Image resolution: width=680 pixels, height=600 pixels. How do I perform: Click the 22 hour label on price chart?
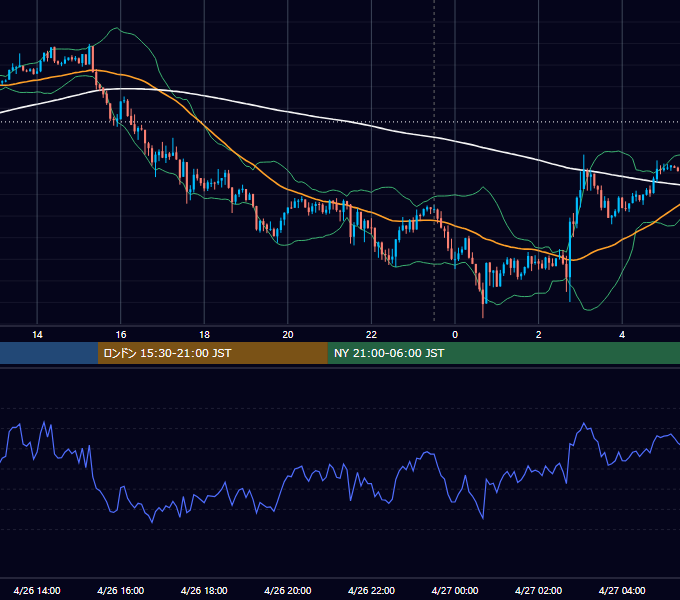(371, 335)
